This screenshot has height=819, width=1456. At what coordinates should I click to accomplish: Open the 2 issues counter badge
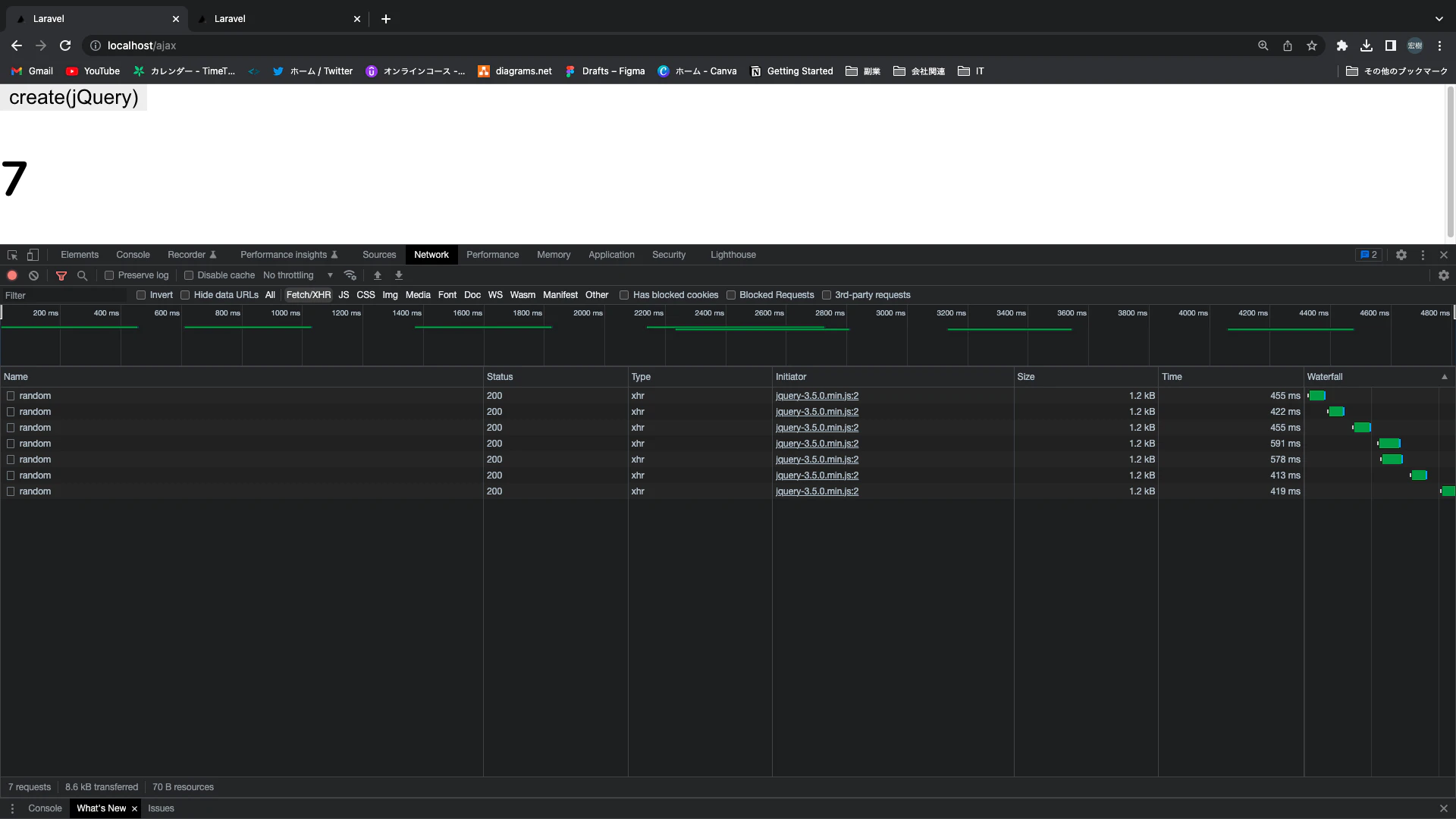[x=1369, y=256]
